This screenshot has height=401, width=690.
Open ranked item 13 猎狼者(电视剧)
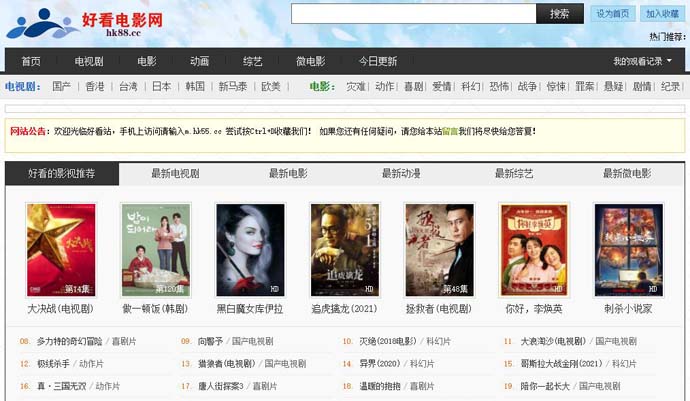[227, 364]
